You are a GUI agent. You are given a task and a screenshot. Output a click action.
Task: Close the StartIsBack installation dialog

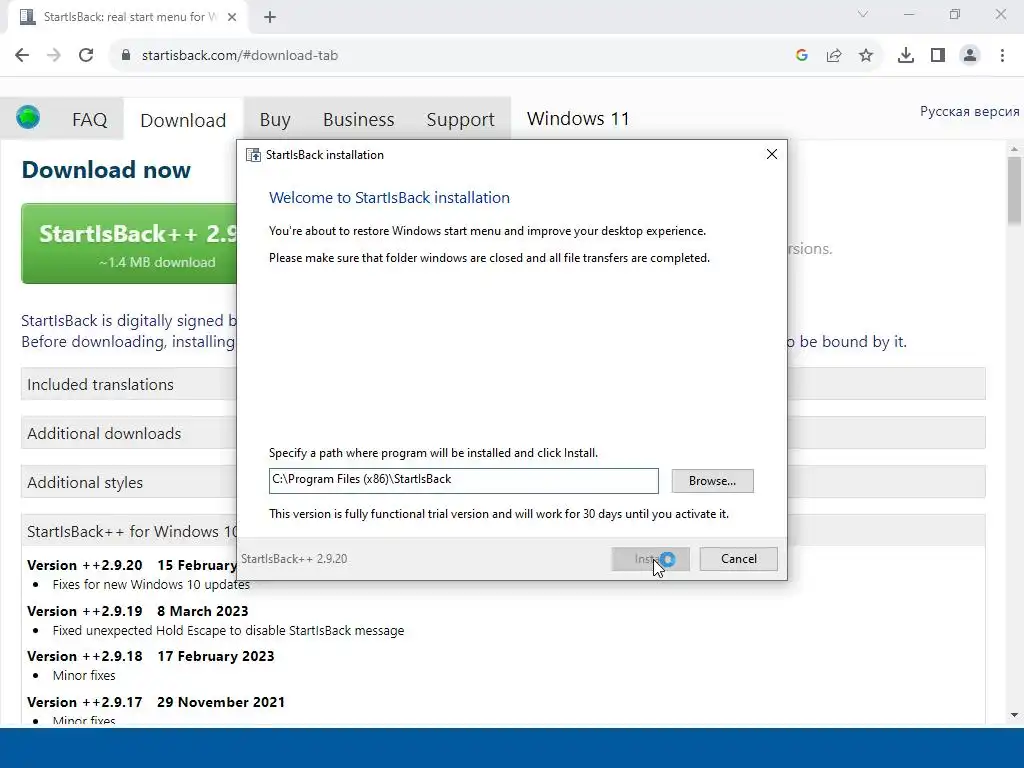click(x=772, y=154)
